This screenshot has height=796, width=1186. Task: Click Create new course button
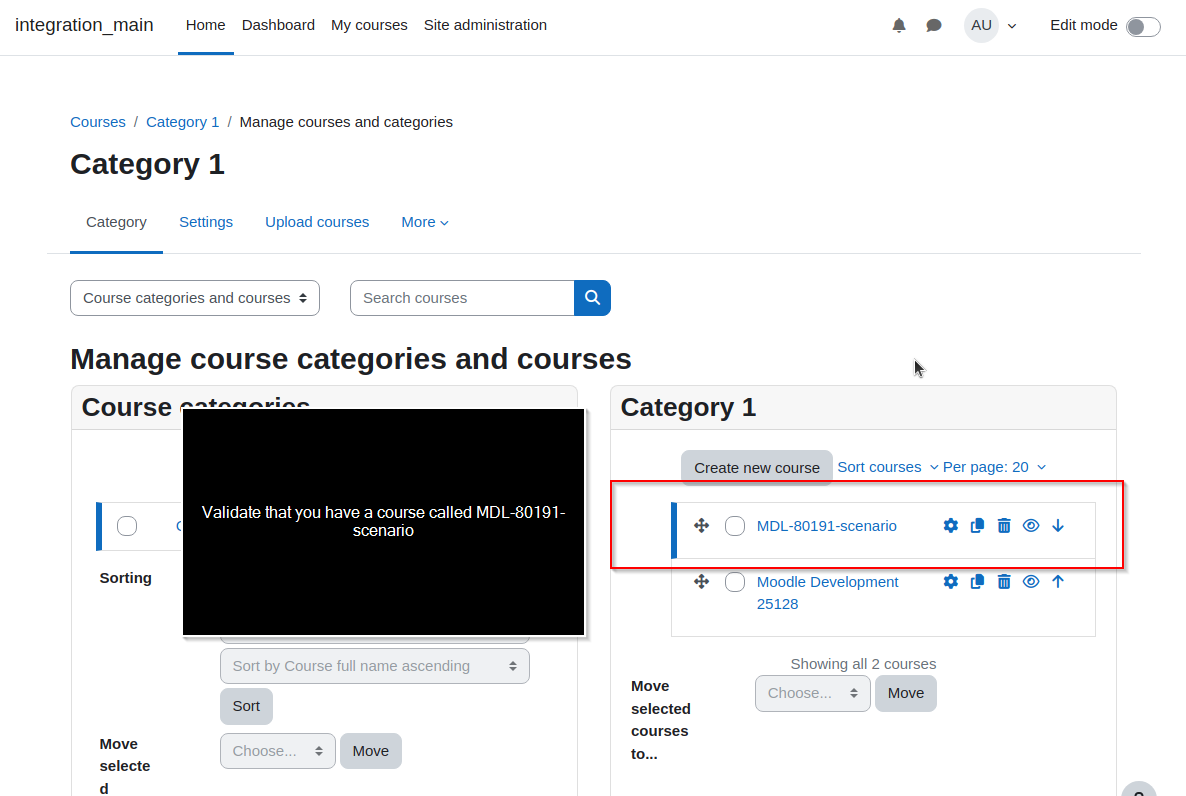coord(756,468)
